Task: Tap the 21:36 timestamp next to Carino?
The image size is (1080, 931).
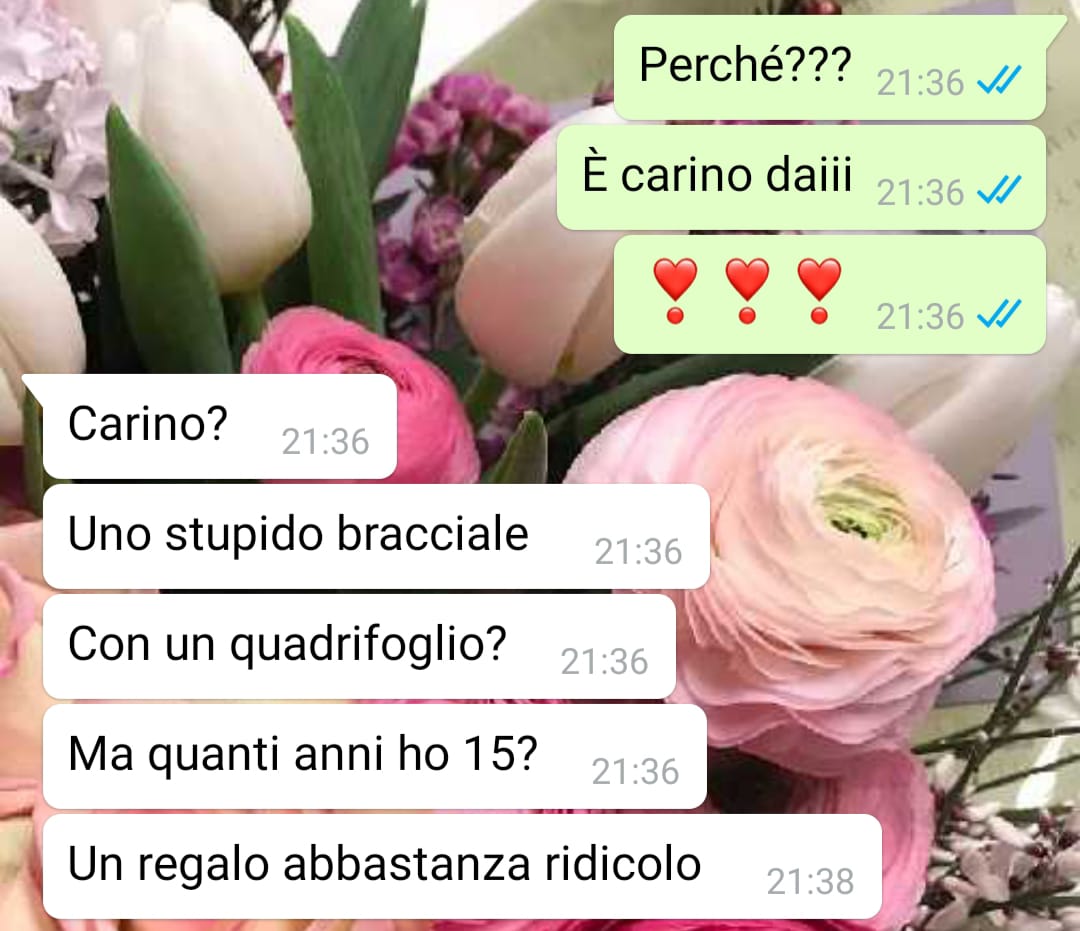Action: point(325,441)
